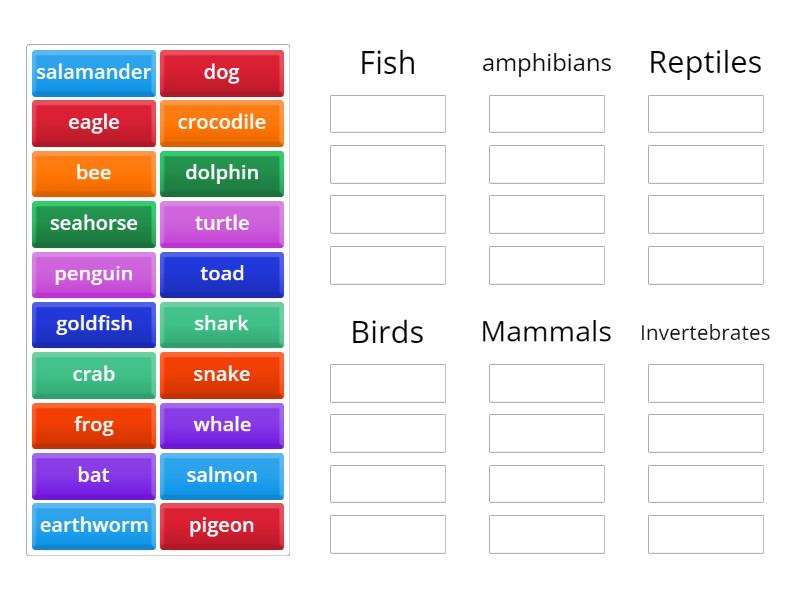Click the dog tile

222,72
